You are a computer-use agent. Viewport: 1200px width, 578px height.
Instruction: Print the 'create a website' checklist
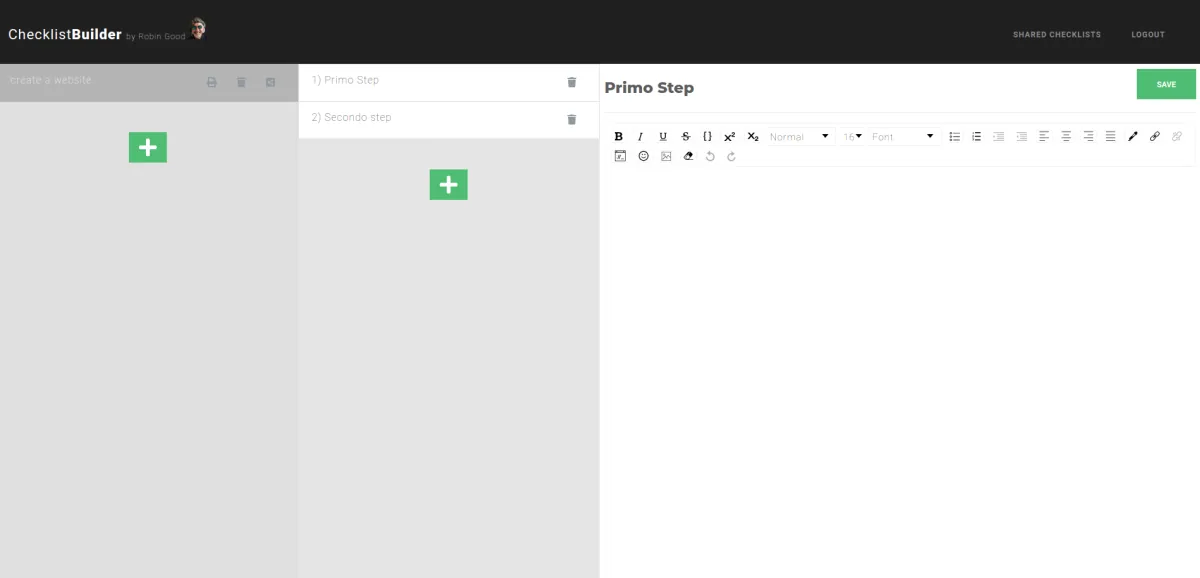[x=212, y=82]
